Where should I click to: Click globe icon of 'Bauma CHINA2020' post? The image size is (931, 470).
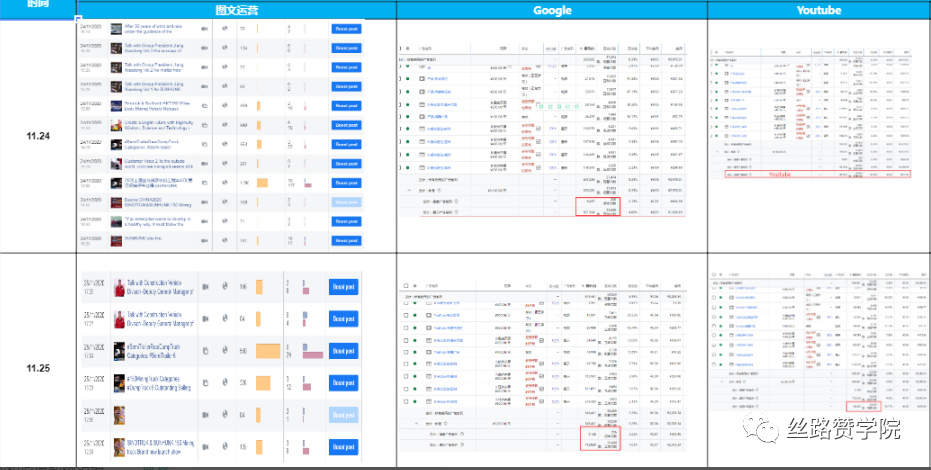(x=224, y=202)
